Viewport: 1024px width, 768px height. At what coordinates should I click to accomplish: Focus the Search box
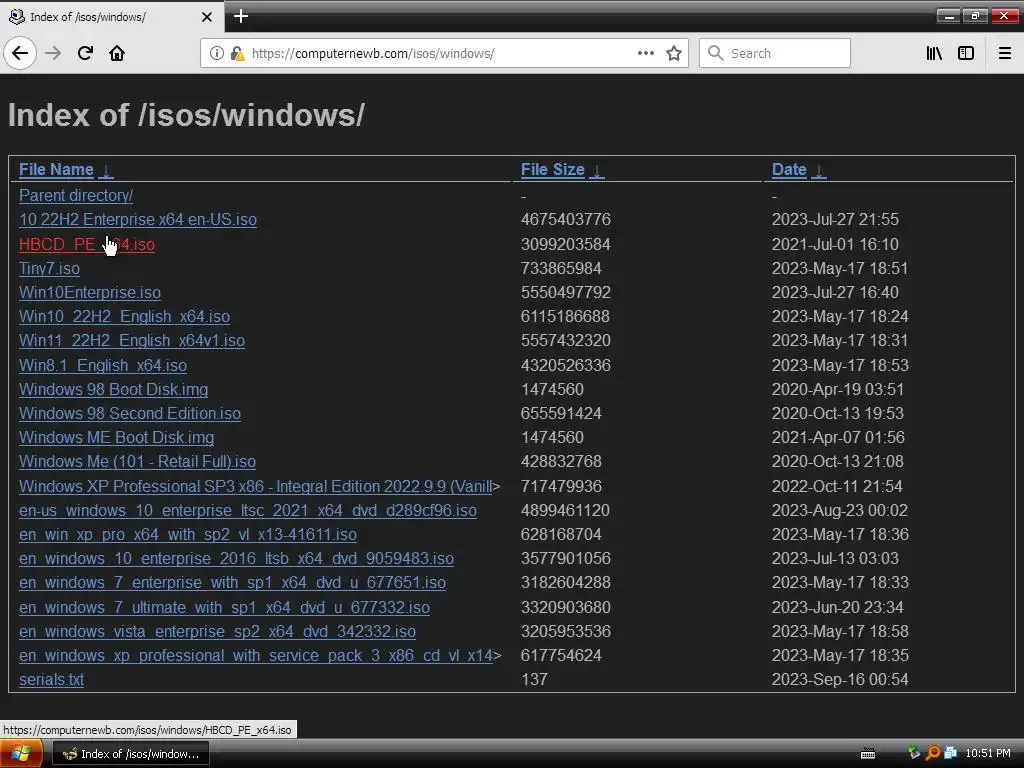(x=775, y=53)
